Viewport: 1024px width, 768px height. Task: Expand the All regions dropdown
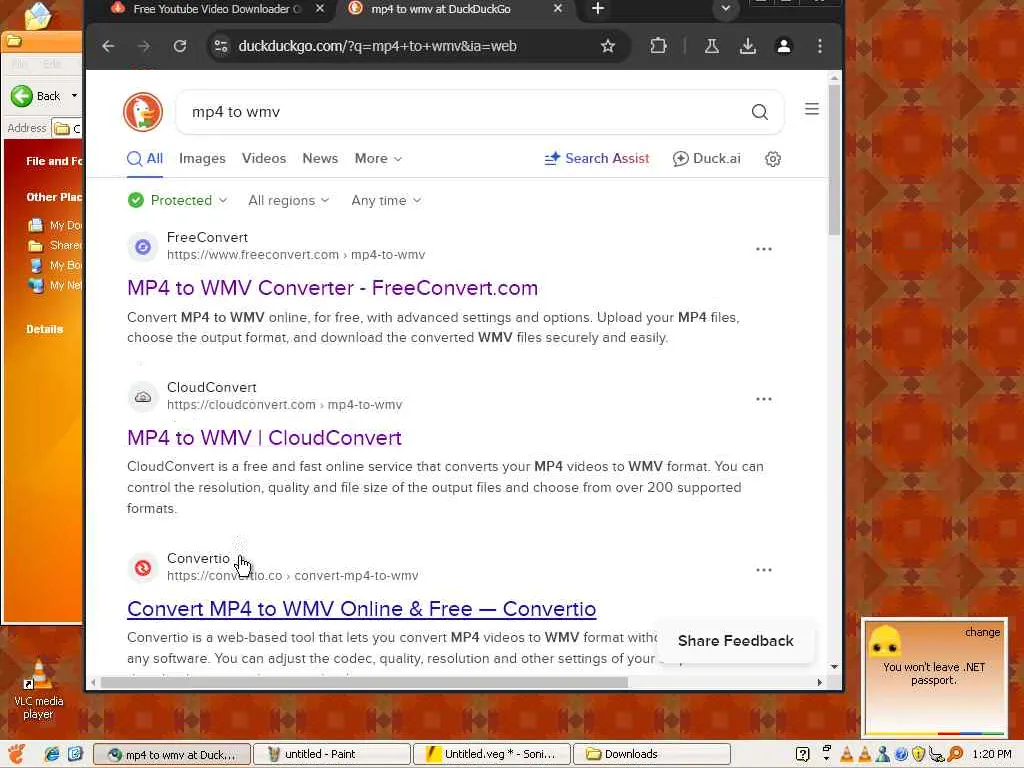click(x=289, y=200)
